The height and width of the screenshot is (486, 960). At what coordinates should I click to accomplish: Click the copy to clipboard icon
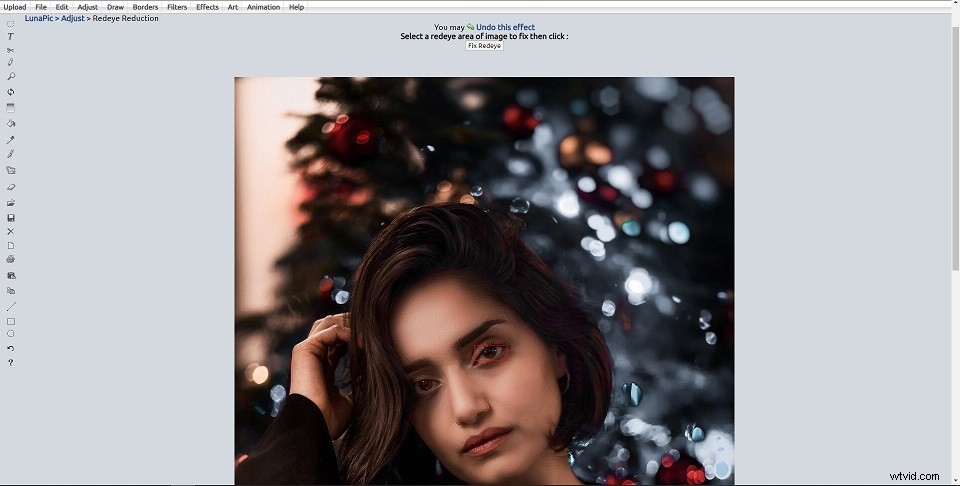(10, 276)
